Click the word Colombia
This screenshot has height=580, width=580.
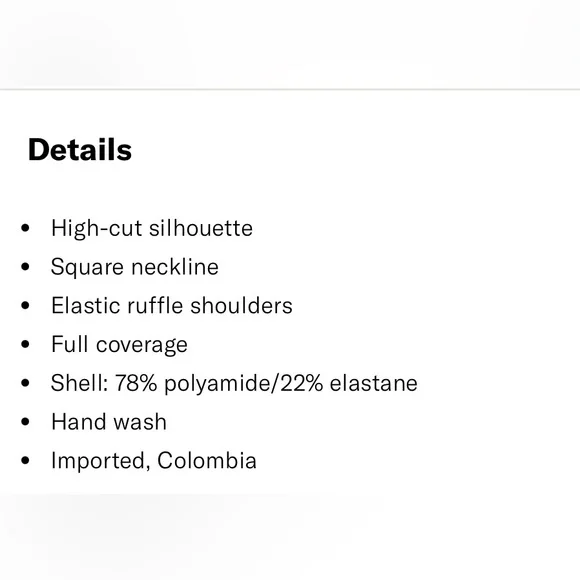click(207, 461)
